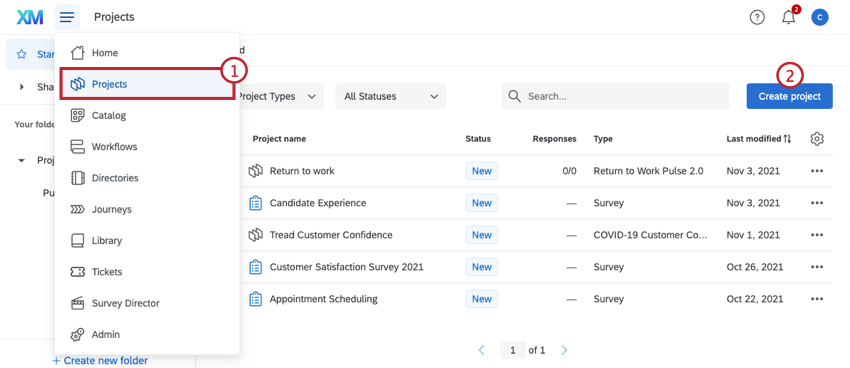Open options for Tread Customer Confidence
850x368 pixels.
817,235
